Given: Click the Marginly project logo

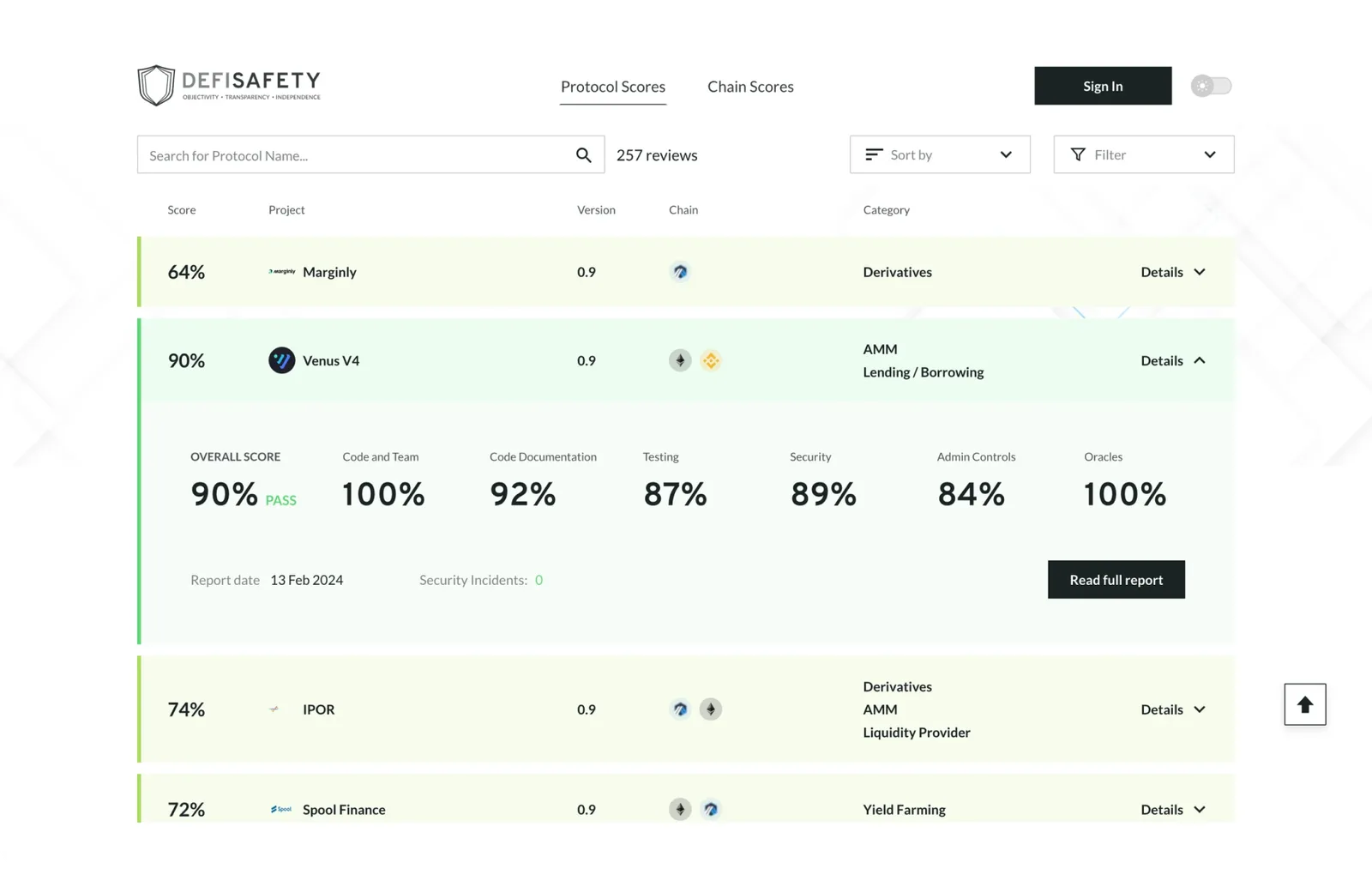Looking at the screenshot, I should point(282,272).
